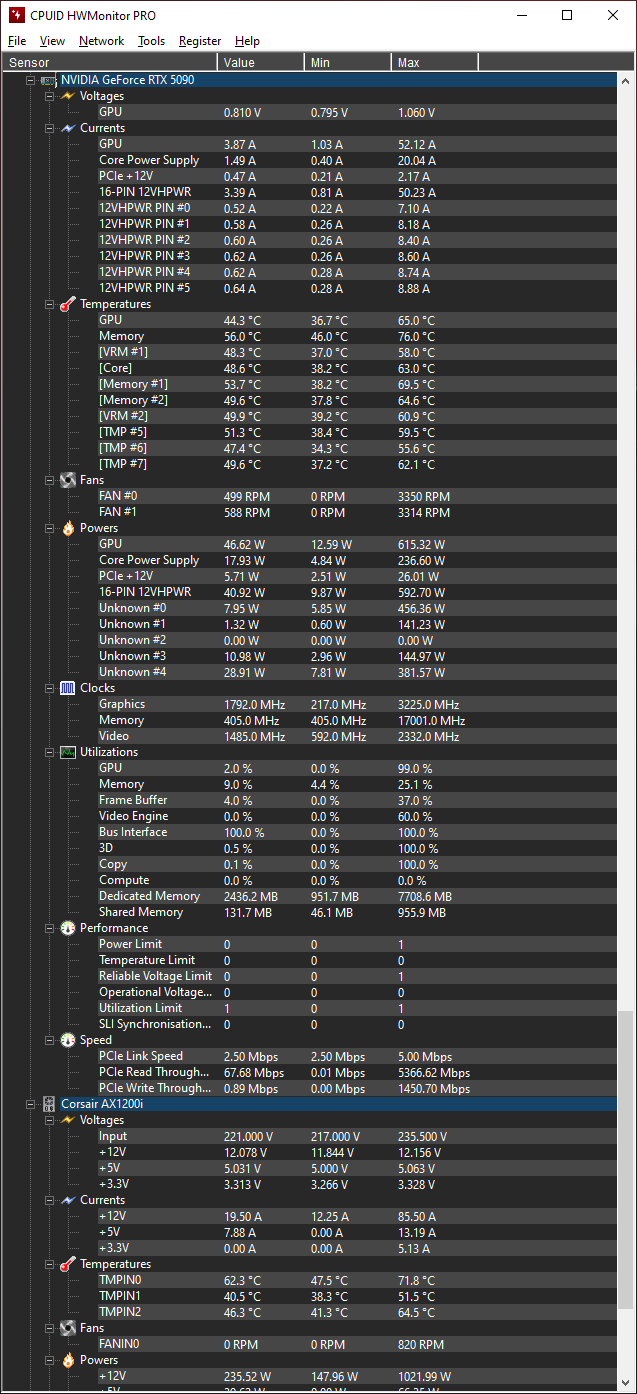Image resolution: width=637 pixels, height=1394 pixels.
Task: Collapse the Corsair AX1200i node
Action: tap(30, 1104)
